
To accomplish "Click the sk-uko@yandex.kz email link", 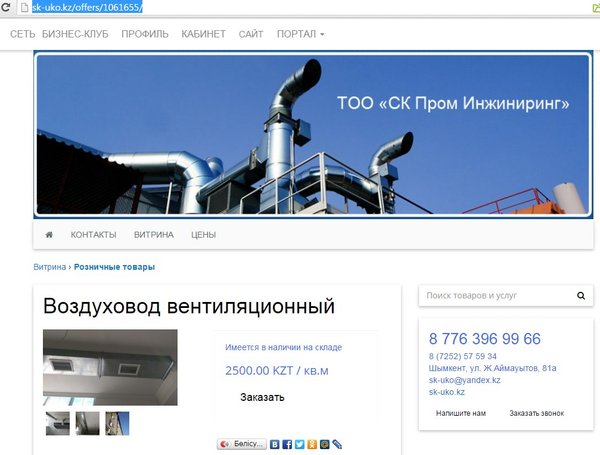I will [x=464, y=380].
